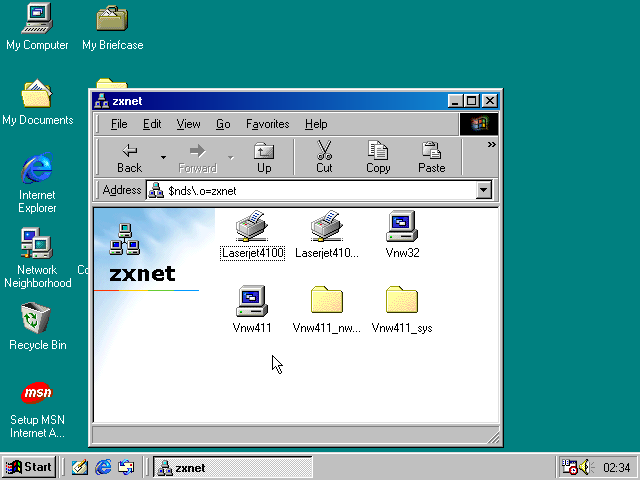
Task: Click the Windows logo throbber in zxnet
Action: pyautogui.click(x=479, y=124)
